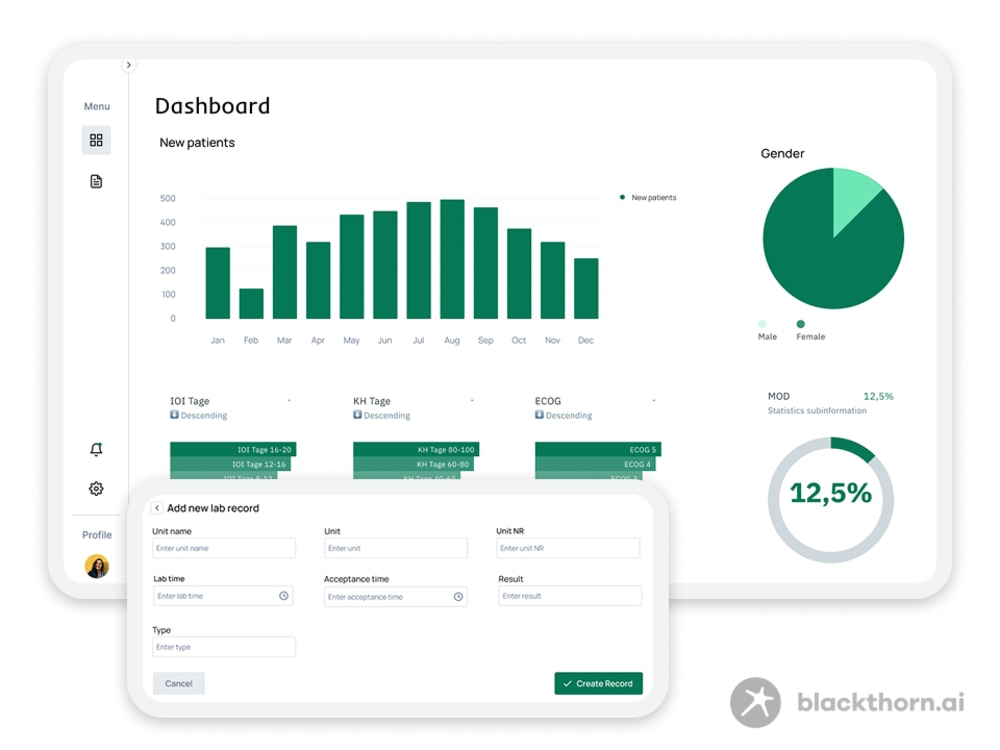Open notifications bell icon
This screenshot has width=1000, height=750.
(96, 450)
